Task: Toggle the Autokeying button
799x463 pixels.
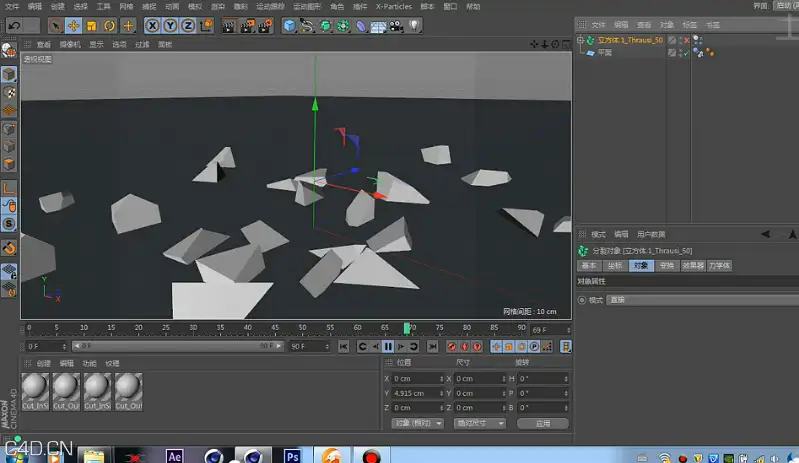Action: click(x=464, y=346)
